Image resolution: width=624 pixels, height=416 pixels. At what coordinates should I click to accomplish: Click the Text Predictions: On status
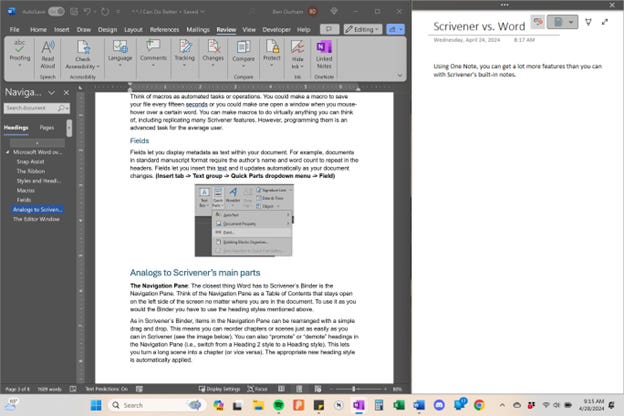click(x=107, y=389)
